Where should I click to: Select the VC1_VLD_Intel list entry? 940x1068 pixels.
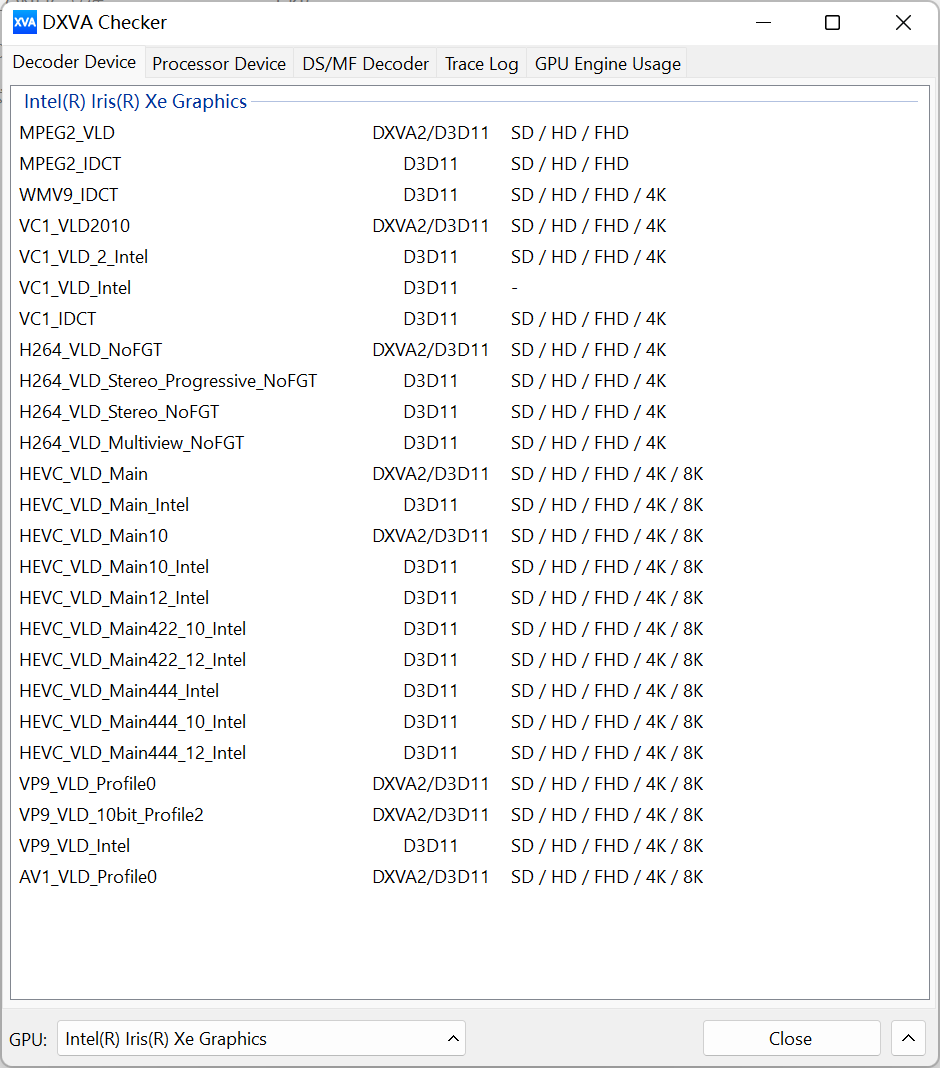[75, 288]
